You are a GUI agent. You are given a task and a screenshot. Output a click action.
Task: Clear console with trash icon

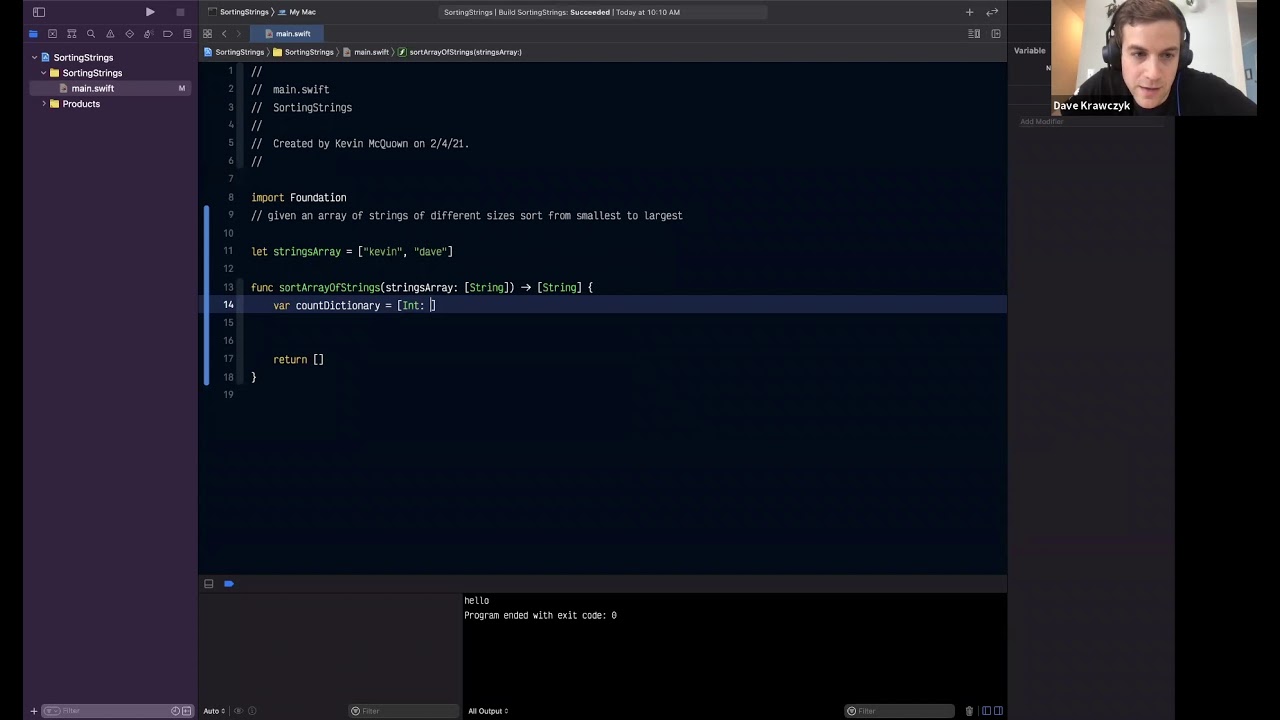point(969,711)
